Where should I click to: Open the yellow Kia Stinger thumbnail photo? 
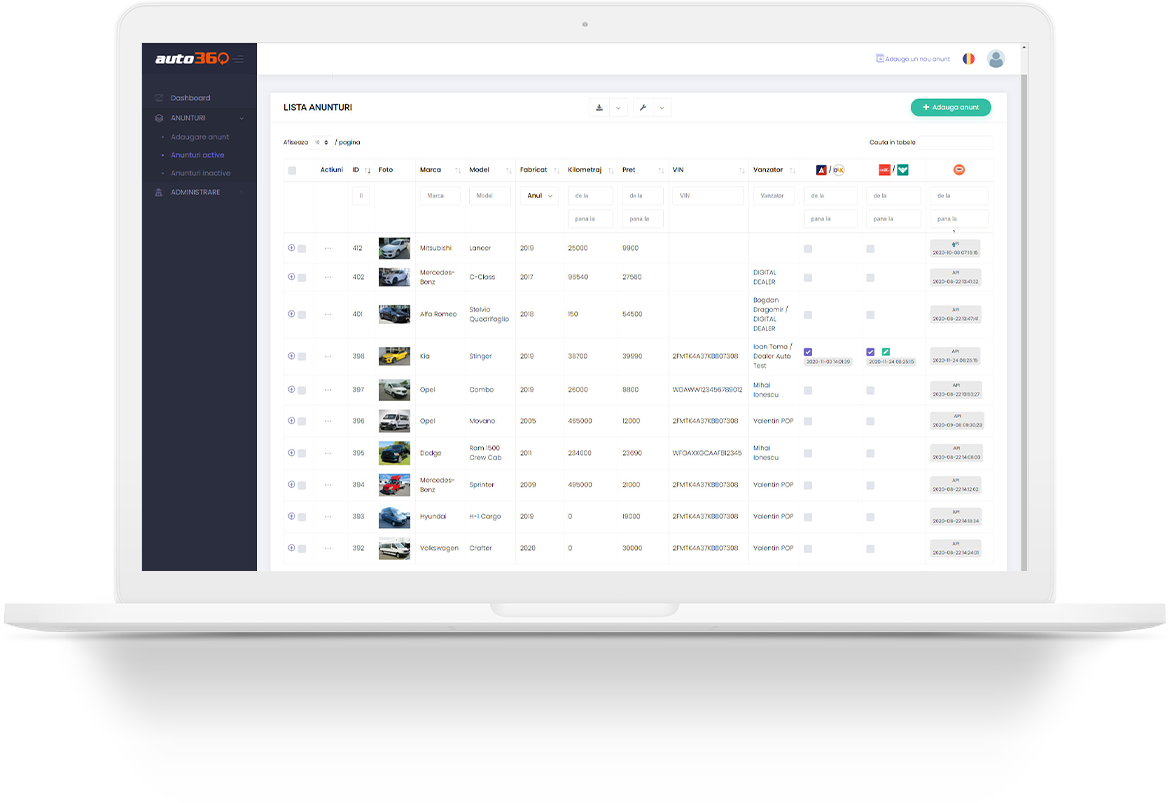click(394, 356)
